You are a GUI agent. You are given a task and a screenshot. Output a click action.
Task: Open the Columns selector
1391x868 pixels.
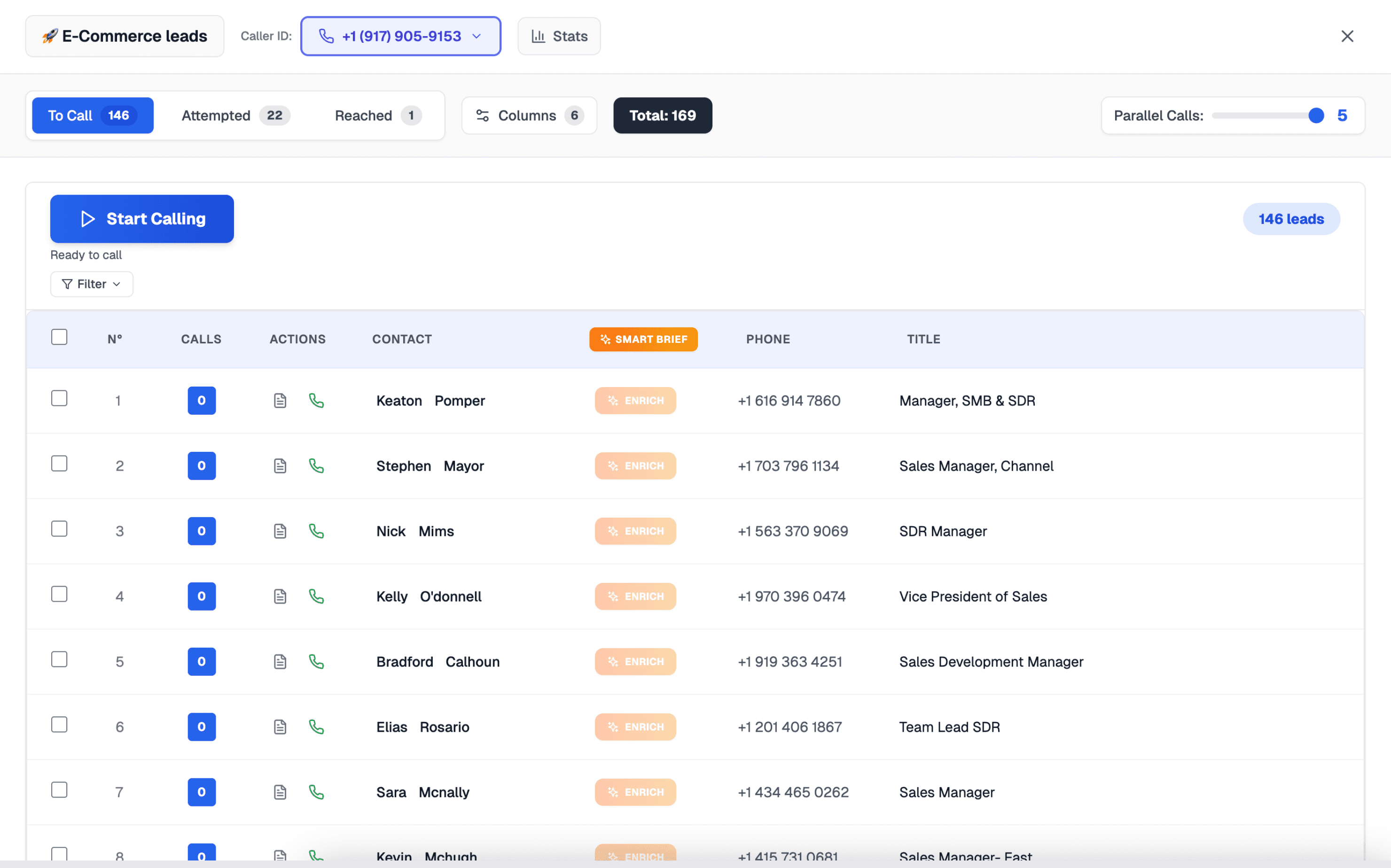pos(529,116)
